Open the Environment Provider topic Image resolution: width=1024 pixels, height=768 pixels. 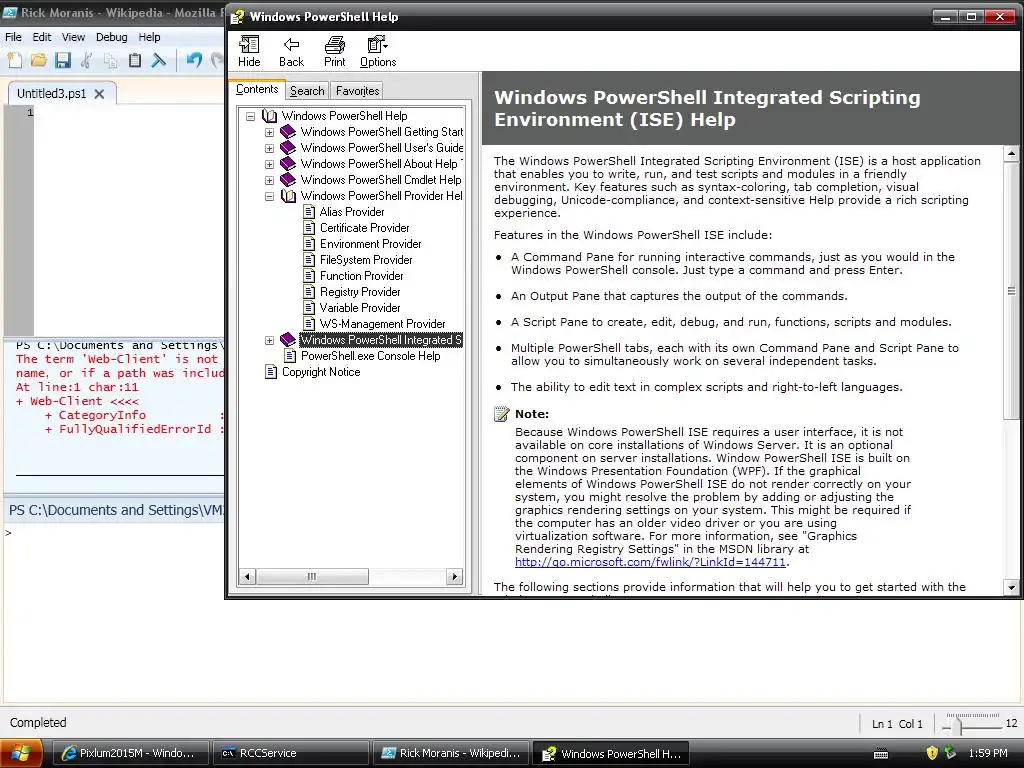pyautogui.click(x=370, y=244)
